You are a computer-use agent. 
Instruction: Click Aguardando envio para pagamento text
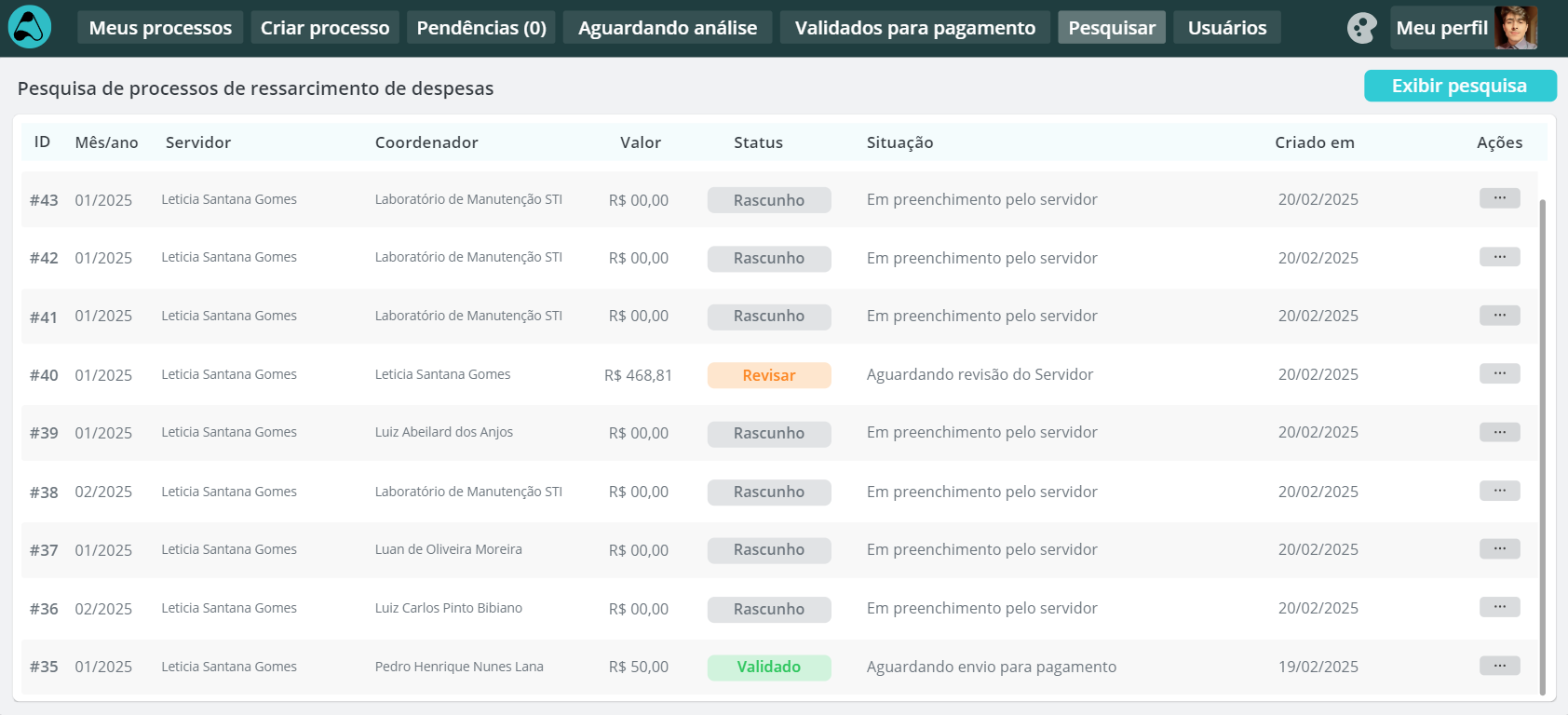coord(992,667)
